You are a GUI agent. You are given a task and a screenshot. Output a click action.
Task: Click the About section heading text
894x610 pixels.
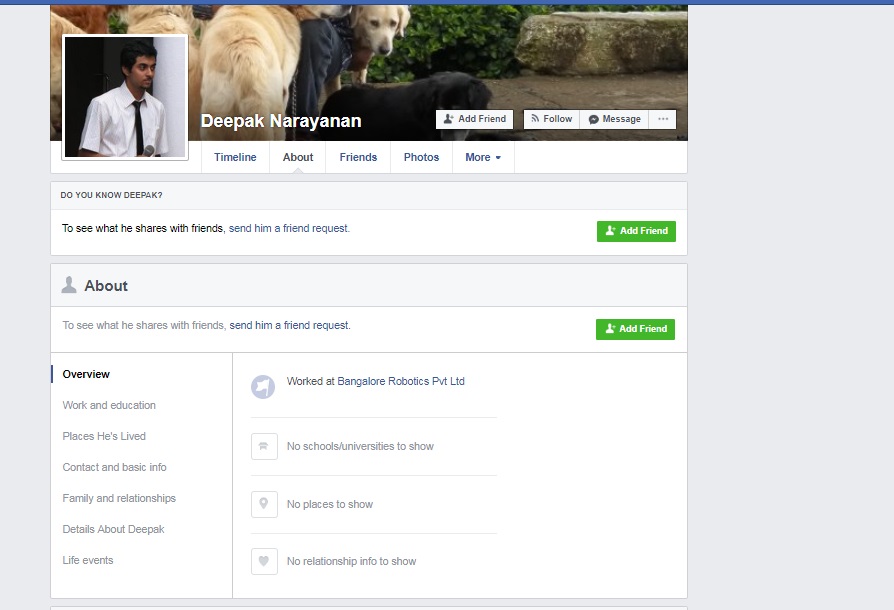click(106, 286)
